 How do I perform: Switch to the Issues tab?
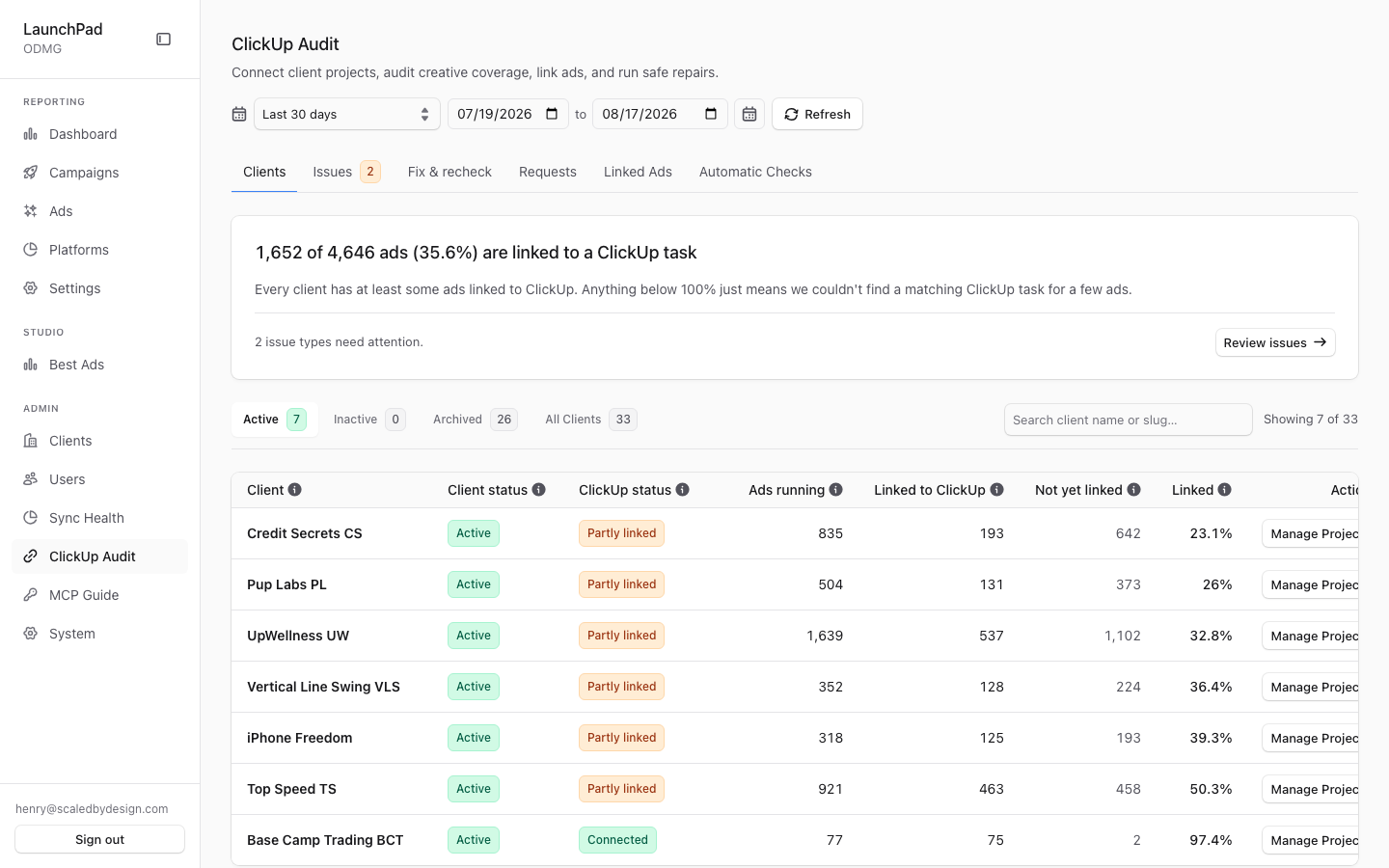coord(346,172)
